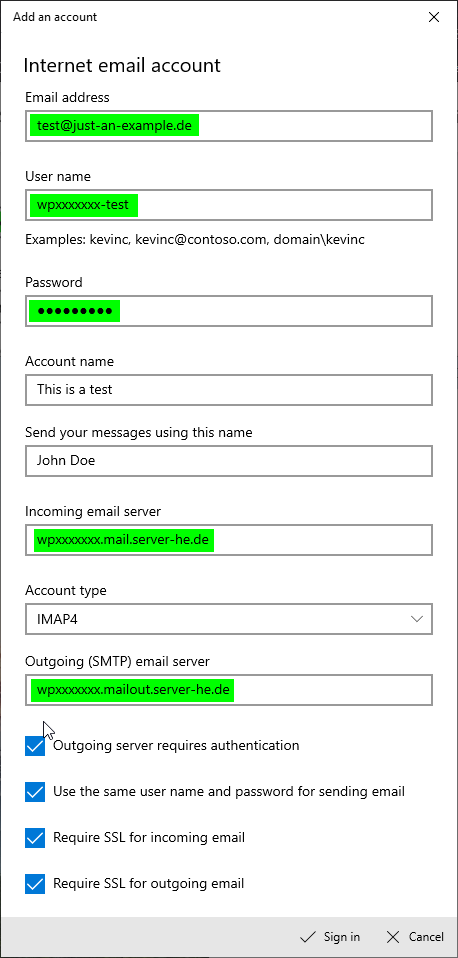Click the Email address field
Viewport: 458px width, 958px height.
229,126
